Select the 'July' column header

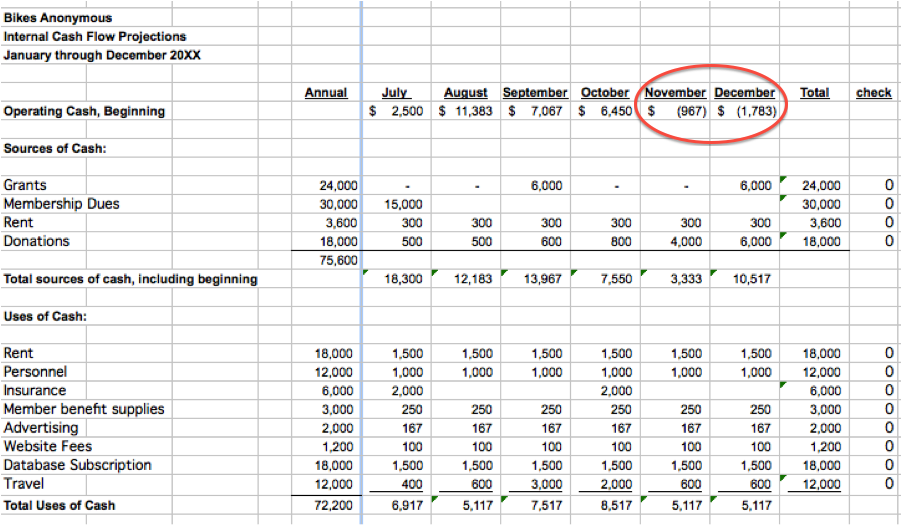pos(395,92)
